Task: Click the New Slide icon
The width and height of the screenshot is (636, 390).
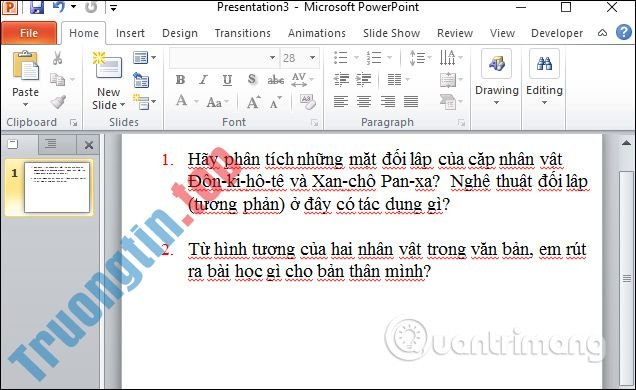Action: pos(107,66)
